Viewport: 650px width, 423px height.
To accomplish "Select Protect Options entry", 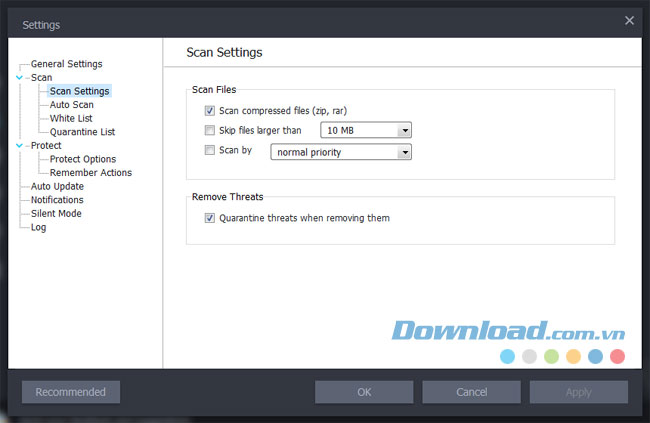I will coord(83,159).
